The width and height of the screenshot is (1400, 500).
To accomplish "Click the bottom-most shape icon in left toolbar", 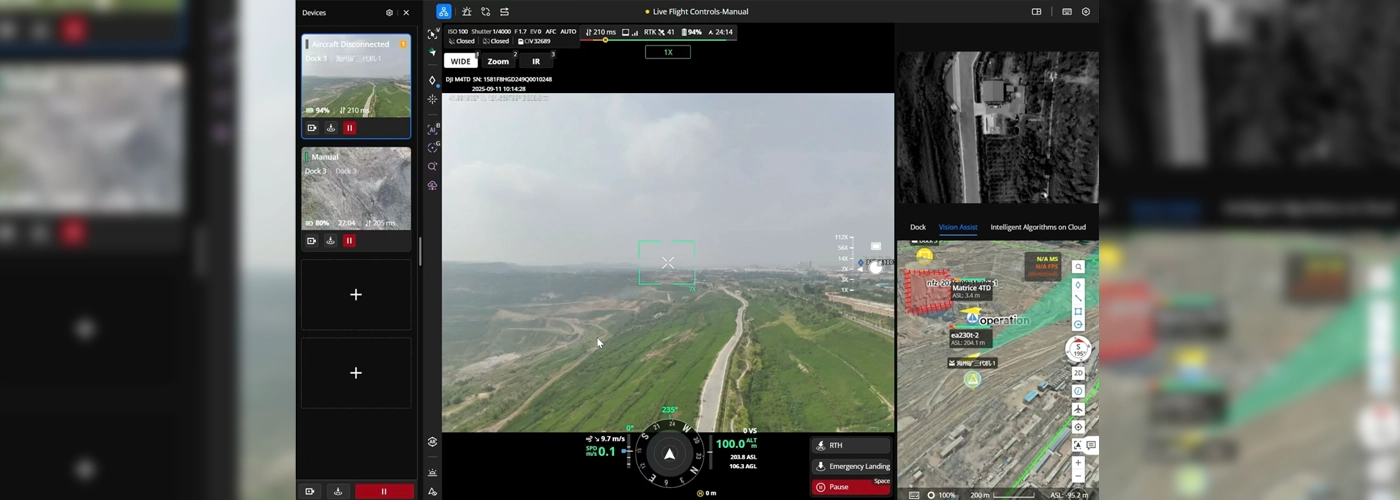I will pos(432,491).
